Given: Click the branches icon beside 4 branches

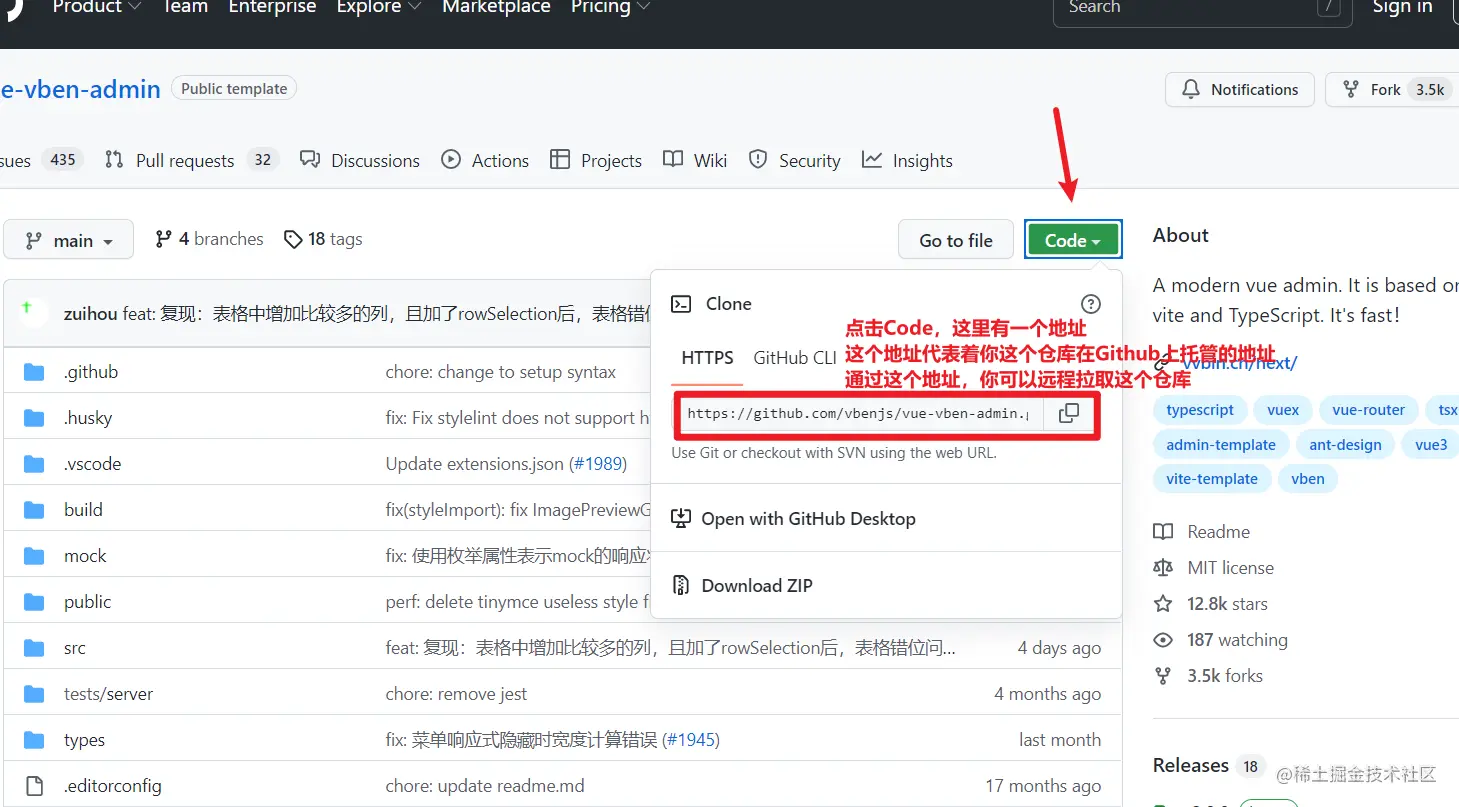Looking at the screenshot, I should pos(164,240).
